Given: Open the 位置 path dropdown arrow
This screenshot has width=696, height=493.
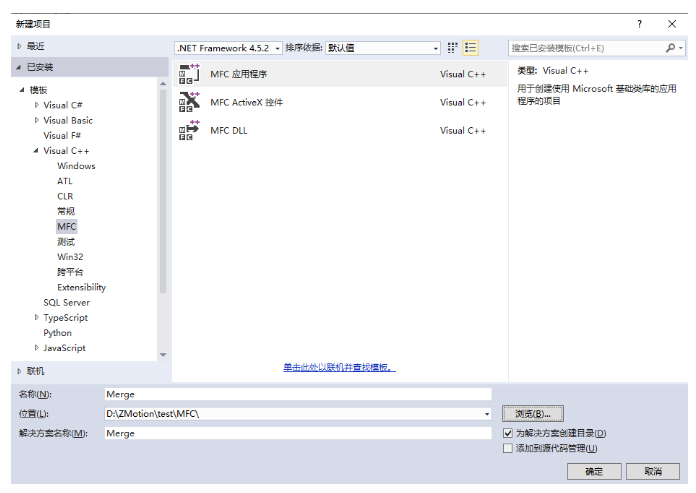Looking at the screenshot, I should (x=487, y=414).
